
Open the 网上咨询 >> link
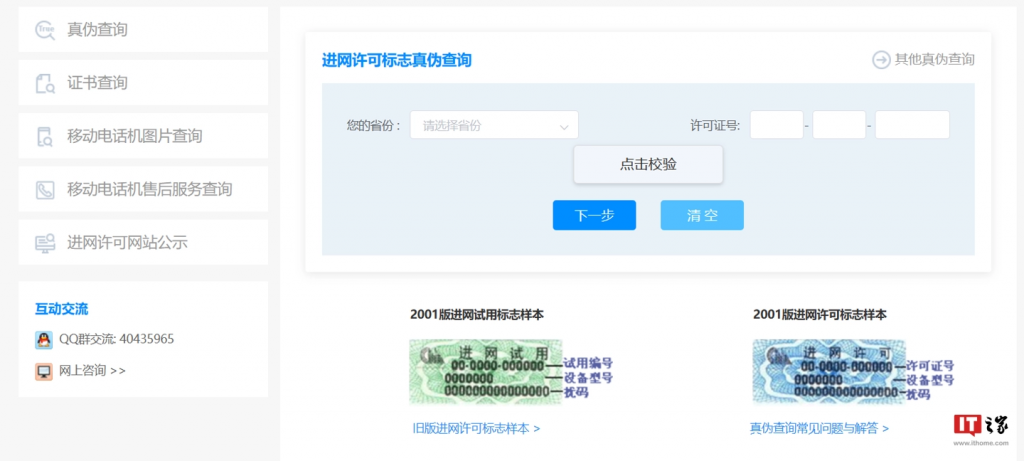click(92, 371)
